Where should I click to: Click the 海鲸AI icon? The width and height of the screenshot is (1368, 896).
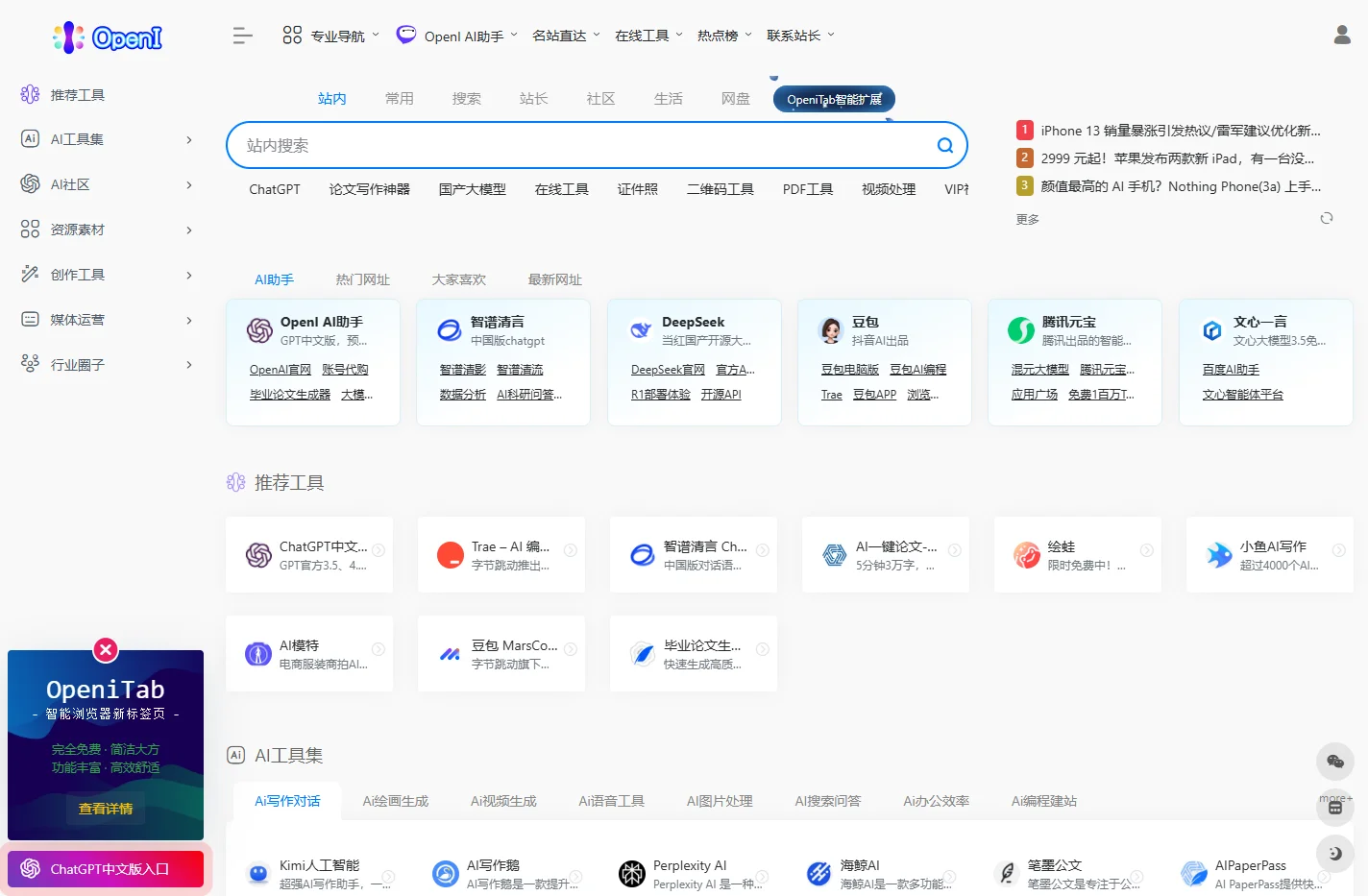tap(818, 873)
